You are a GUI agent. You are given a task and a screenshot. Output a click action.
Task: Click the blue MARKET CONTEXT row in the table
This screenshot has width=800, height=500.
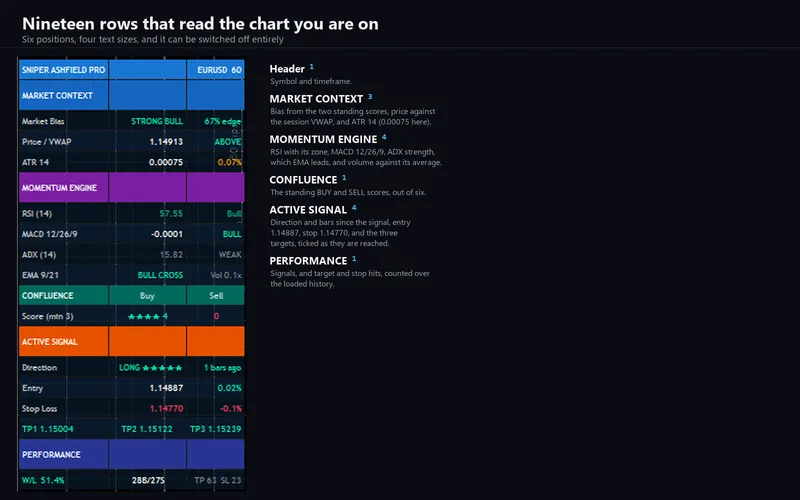coord(132,95)
